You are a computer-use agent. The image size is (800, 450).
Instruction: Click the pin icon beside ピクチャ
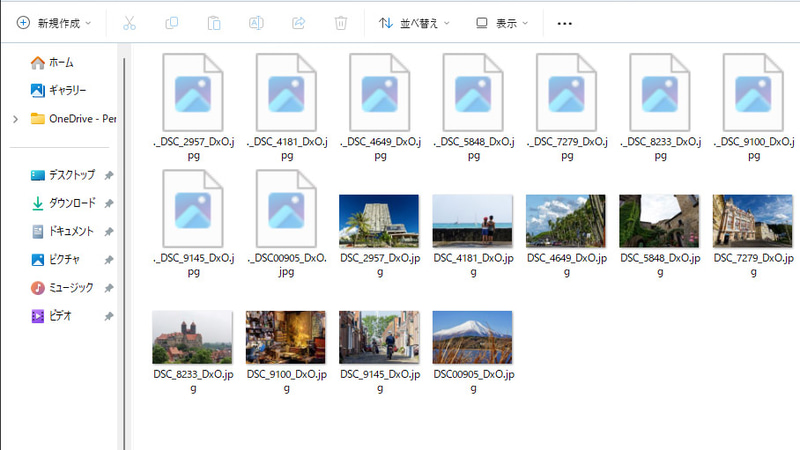[x=109, y=260]
